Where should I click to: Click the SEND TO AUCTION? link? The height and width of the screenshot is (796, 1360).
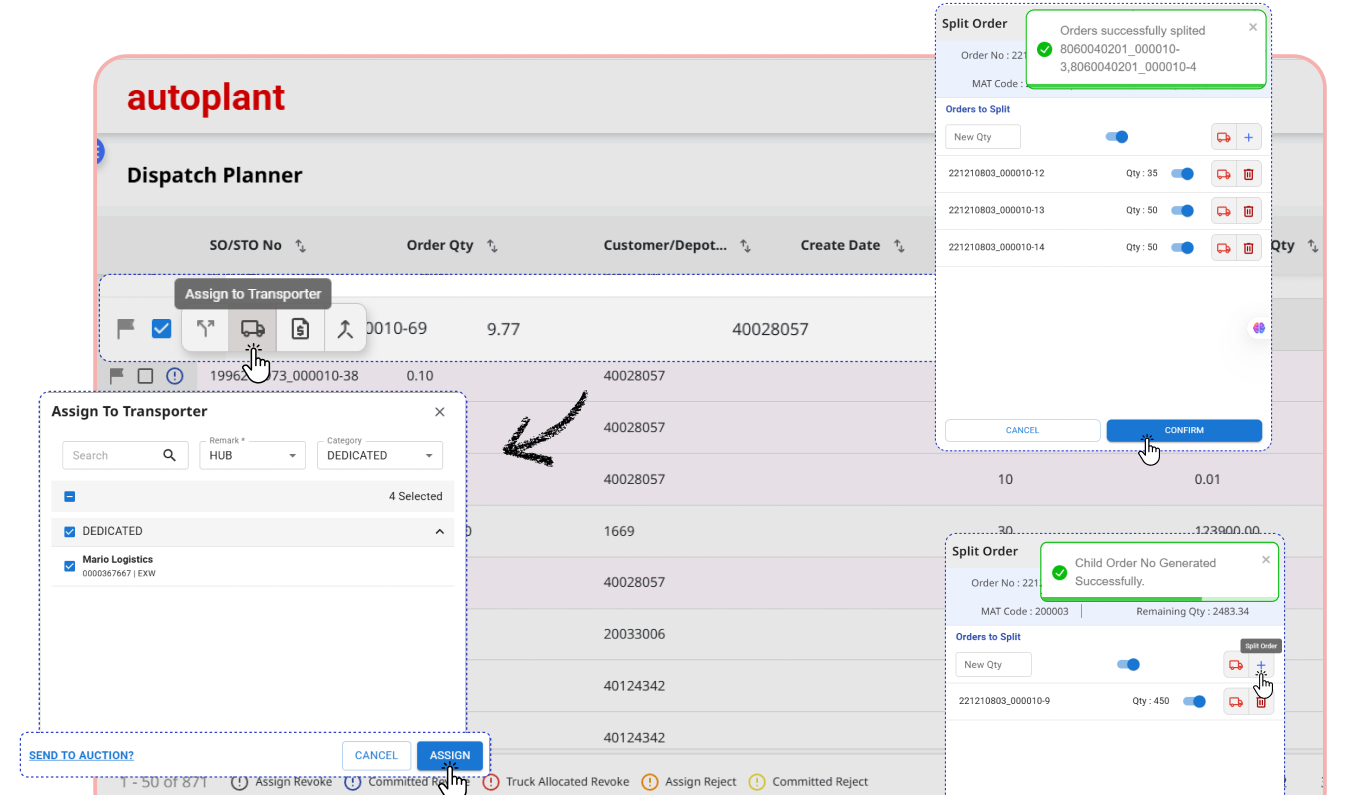click(x=81, y=756)
